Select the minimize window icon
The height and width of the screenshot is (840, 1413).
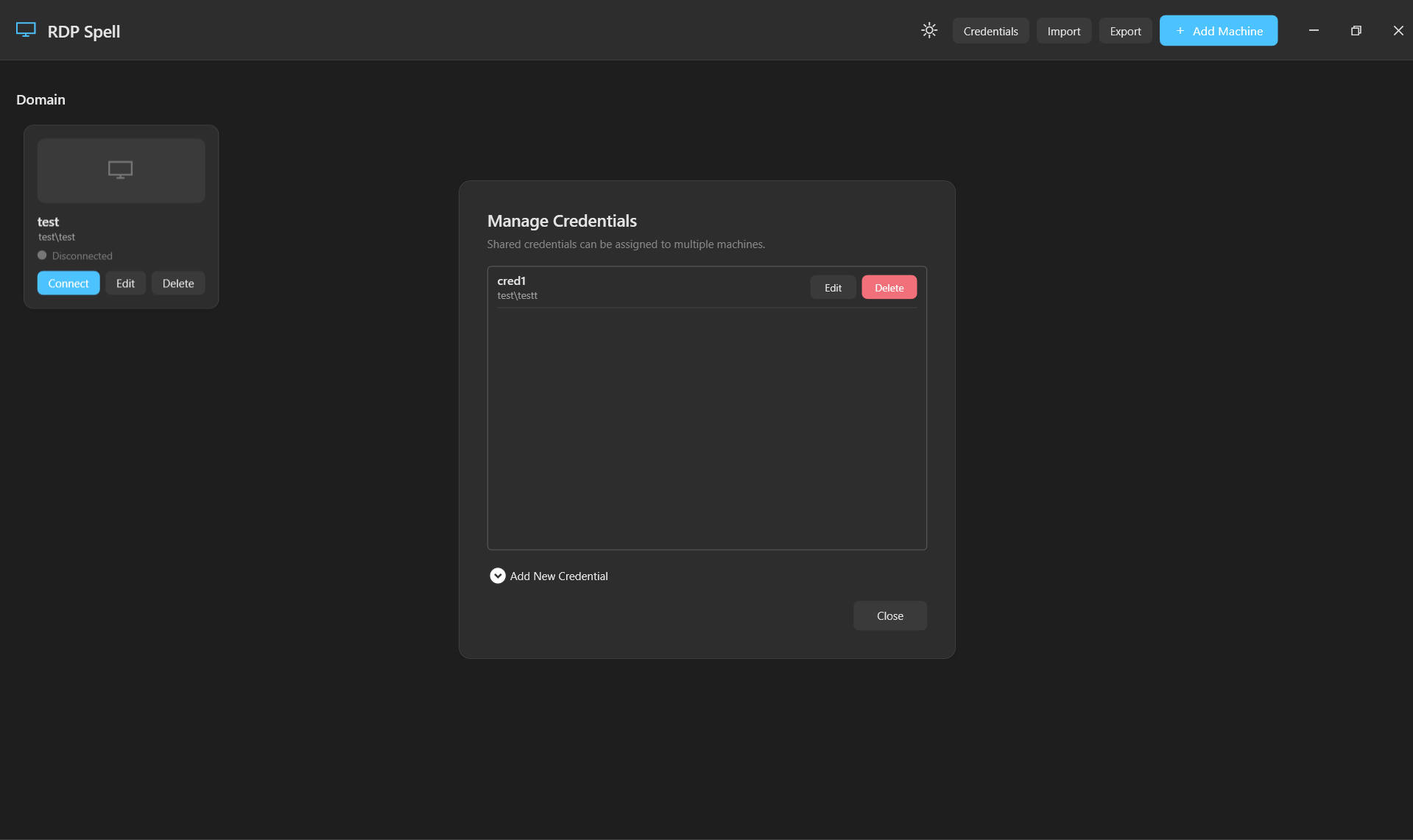coord(1314,30)
